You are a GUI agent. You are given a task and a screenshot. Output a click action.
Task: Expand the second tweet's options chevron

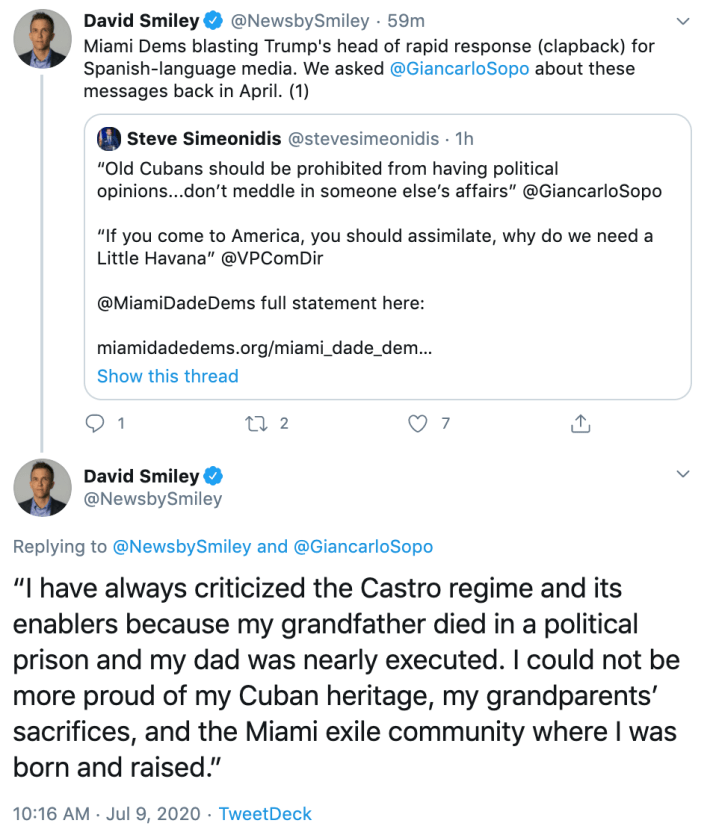[x=683, y=474]
